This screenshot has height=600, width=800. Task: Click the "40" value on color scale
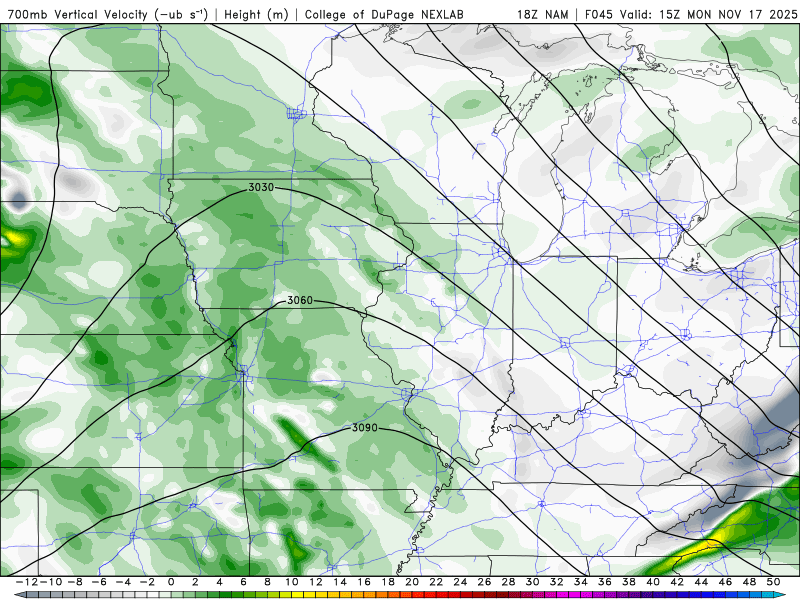(653, 582)
